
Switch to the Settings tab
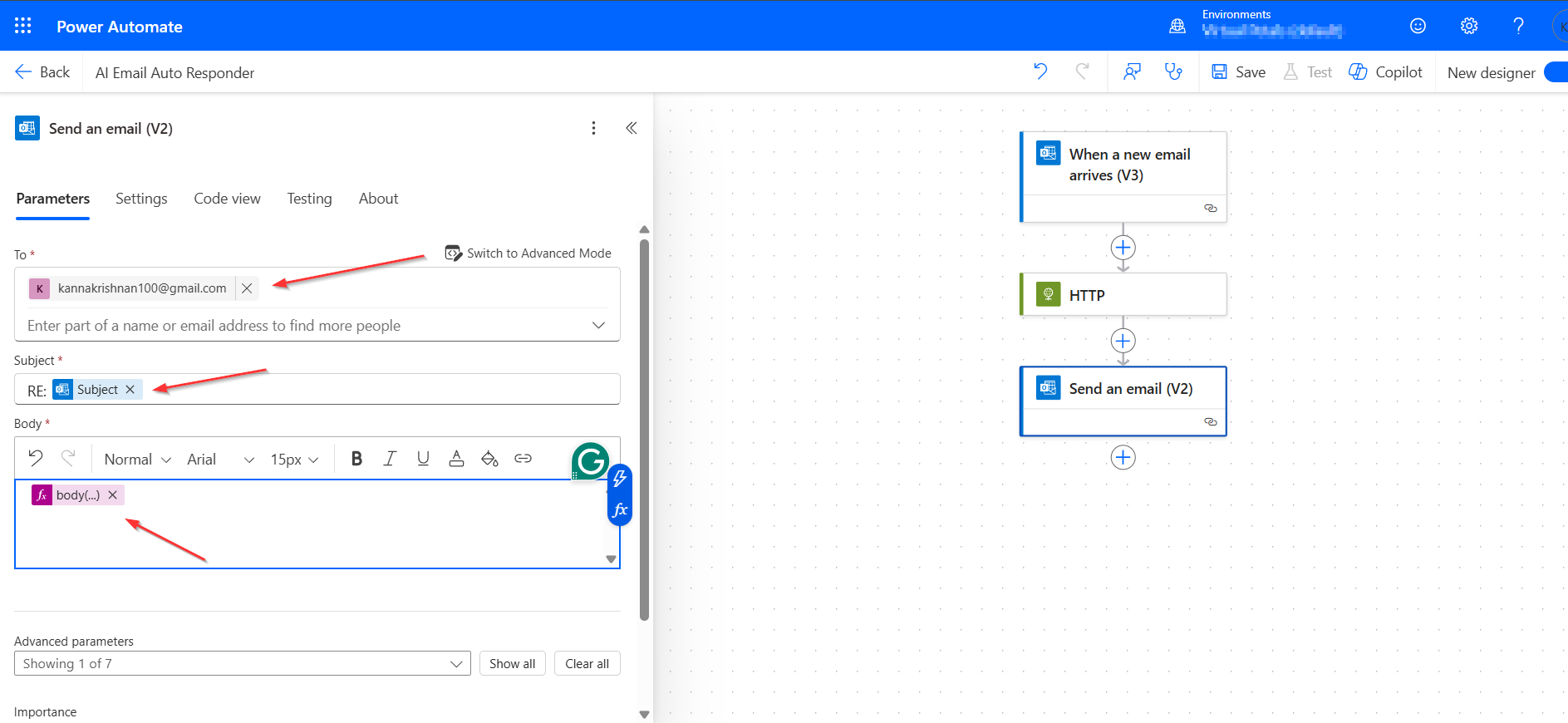pos(141,199)
